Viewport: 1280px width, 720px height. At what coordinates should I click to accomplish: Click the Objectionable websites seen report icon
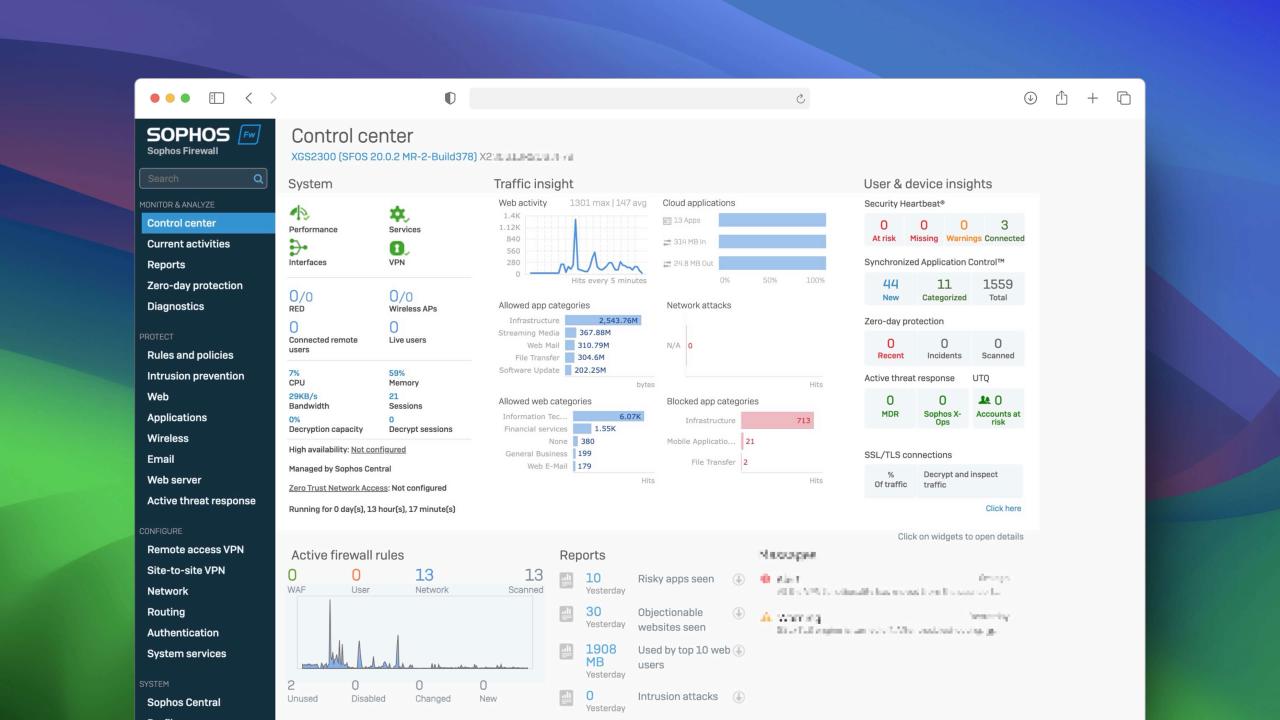point(566,614)
